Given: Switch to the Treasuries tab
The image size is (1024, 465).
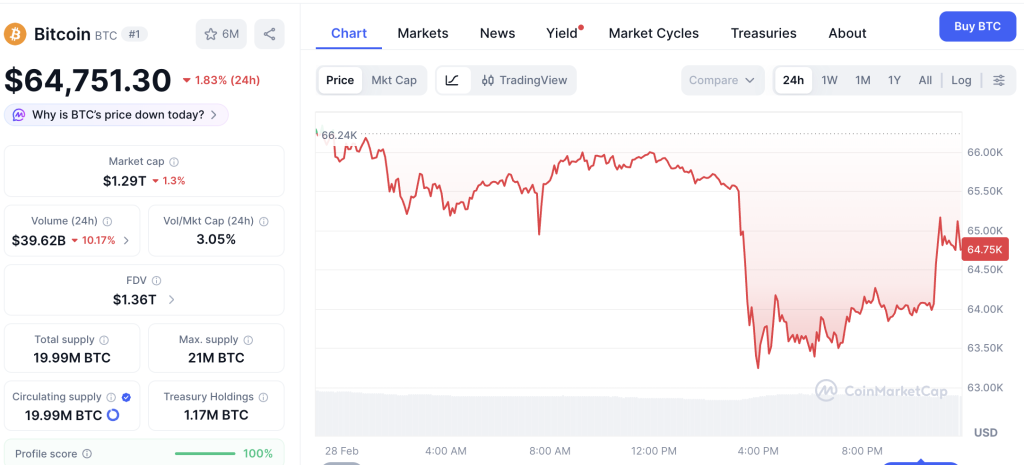Looking at the screenshot, I should [x=763, y=33].
